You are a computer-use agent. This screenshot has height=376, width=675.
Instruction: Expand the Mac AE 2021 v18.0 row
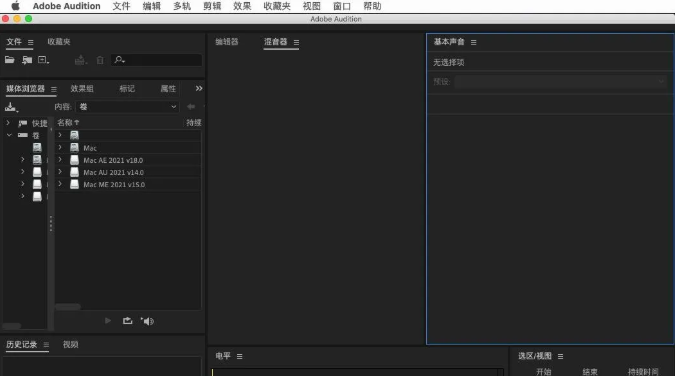tap(60, 160)
